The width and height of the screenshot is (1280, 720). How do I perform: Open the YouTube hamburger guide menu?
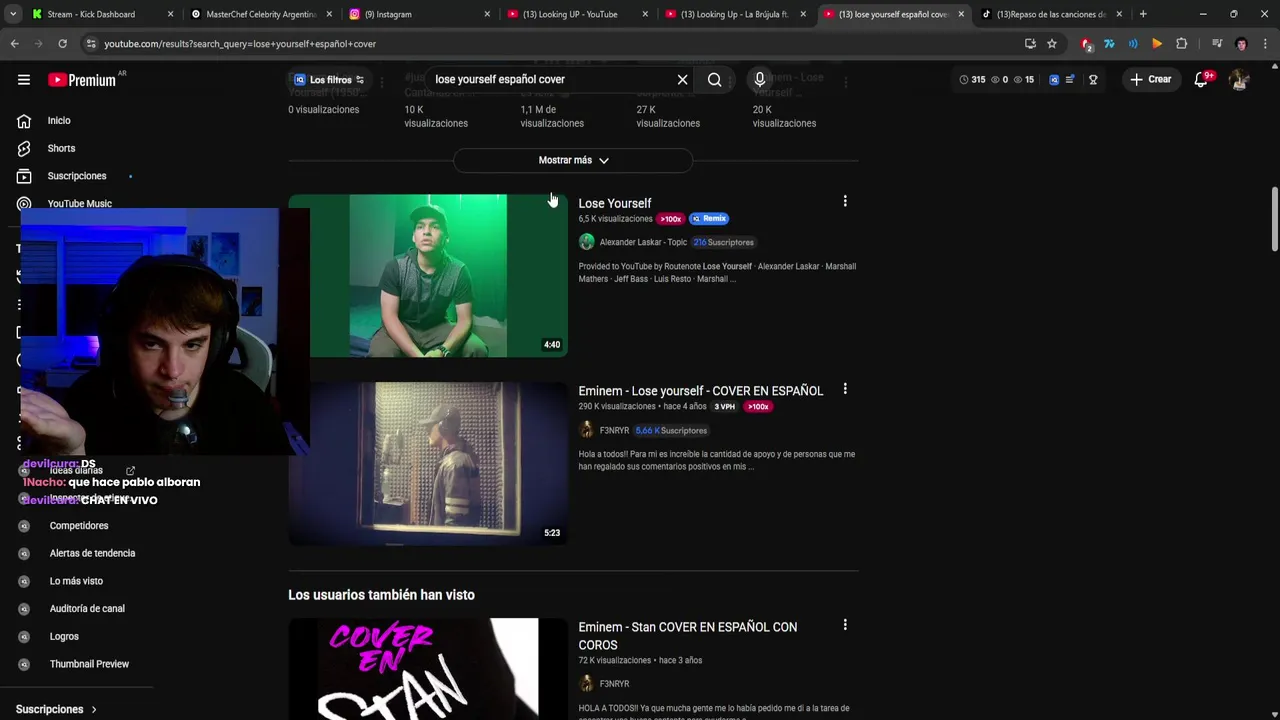tap(24, 80)
